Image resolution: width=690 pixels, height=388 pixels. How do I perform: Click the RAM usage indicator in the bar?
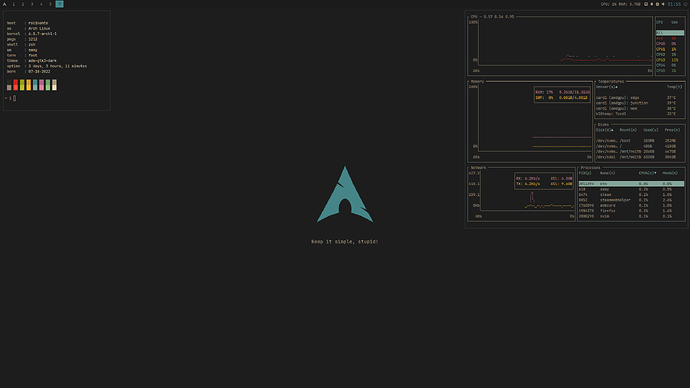pos(630,4)
